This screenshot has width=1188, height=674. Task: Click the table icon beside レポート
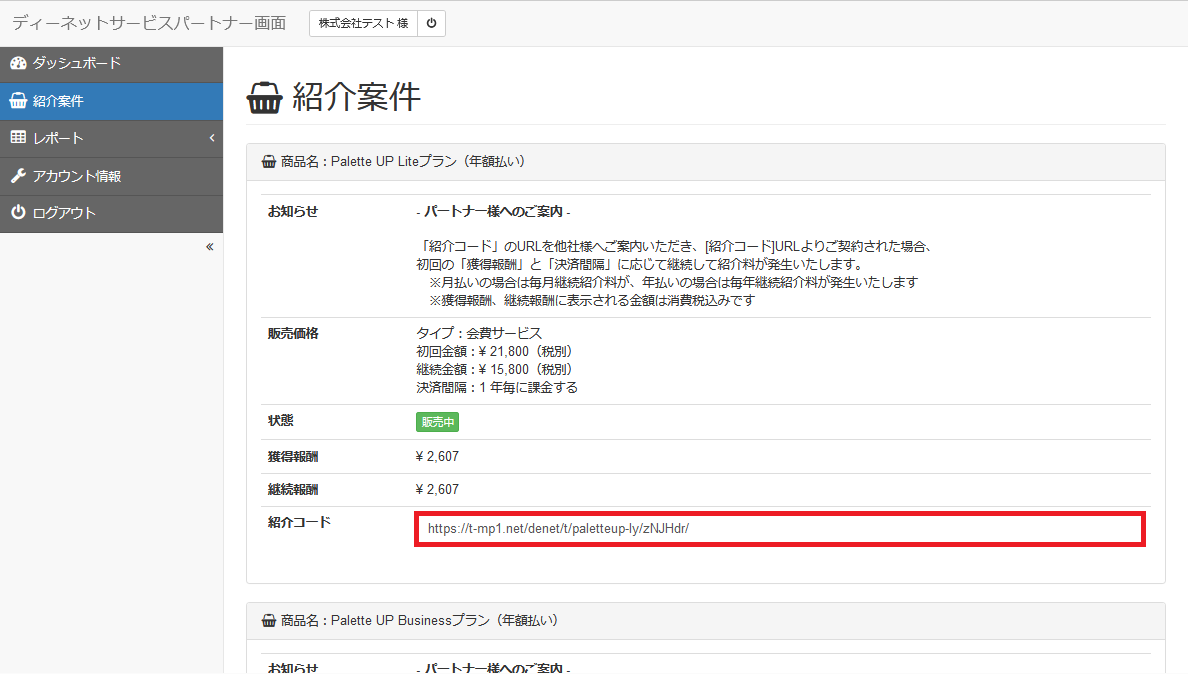18,137
